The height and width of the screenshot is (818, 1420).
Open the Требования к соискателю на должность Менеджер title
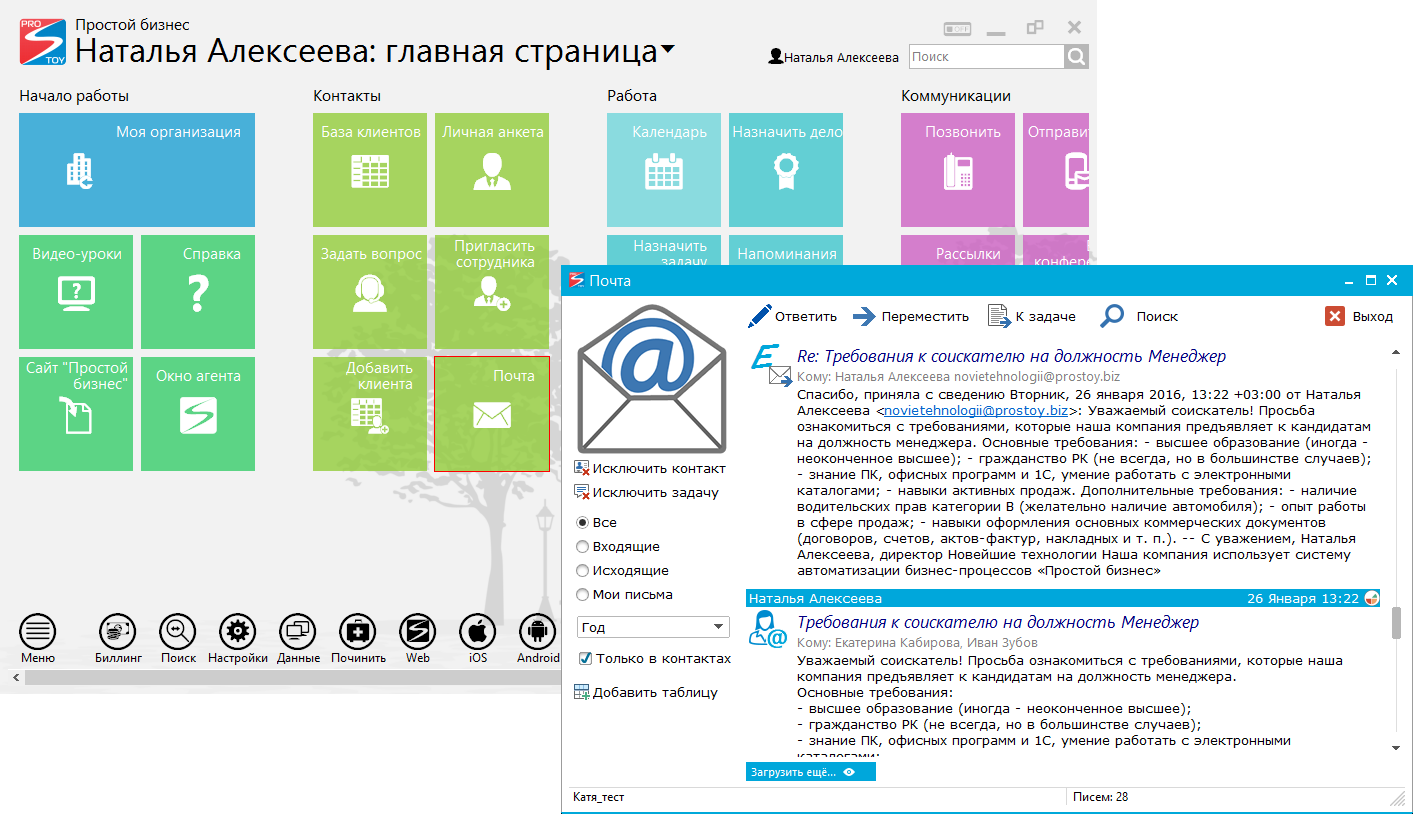pos(998,622)
